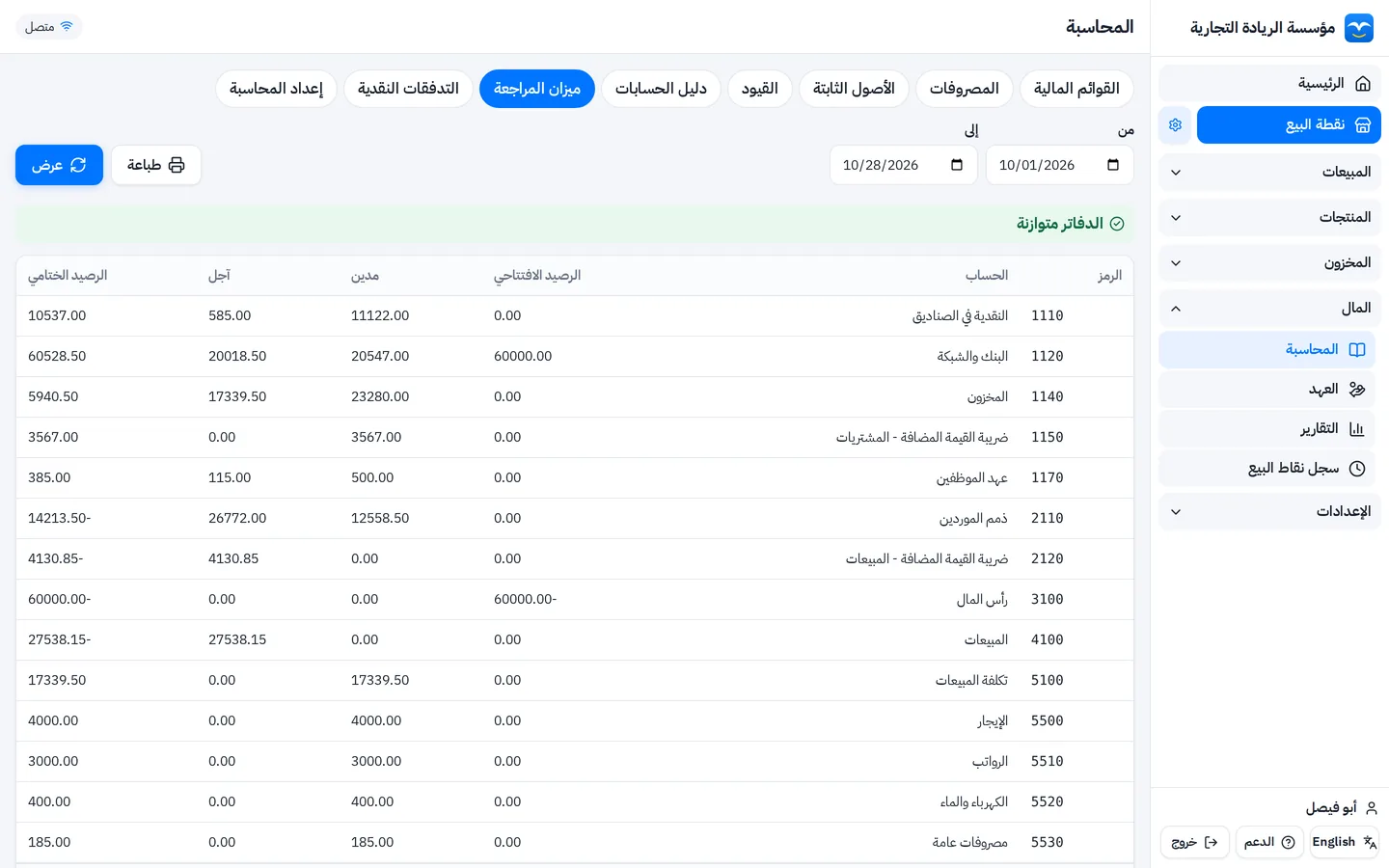Screen dimensions: 1389x868
Task: Click the chart icon beside التقارير
Action: pyautogui.click(x=1357, y=429)
